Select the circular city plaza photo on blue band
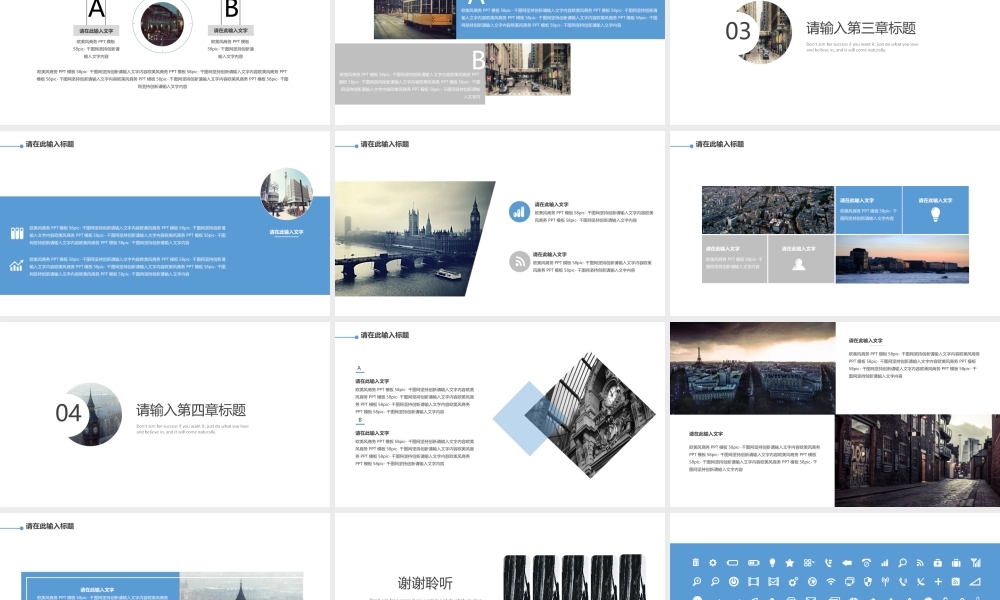The width and height of the screenshot is (1000, 600). 286,194
